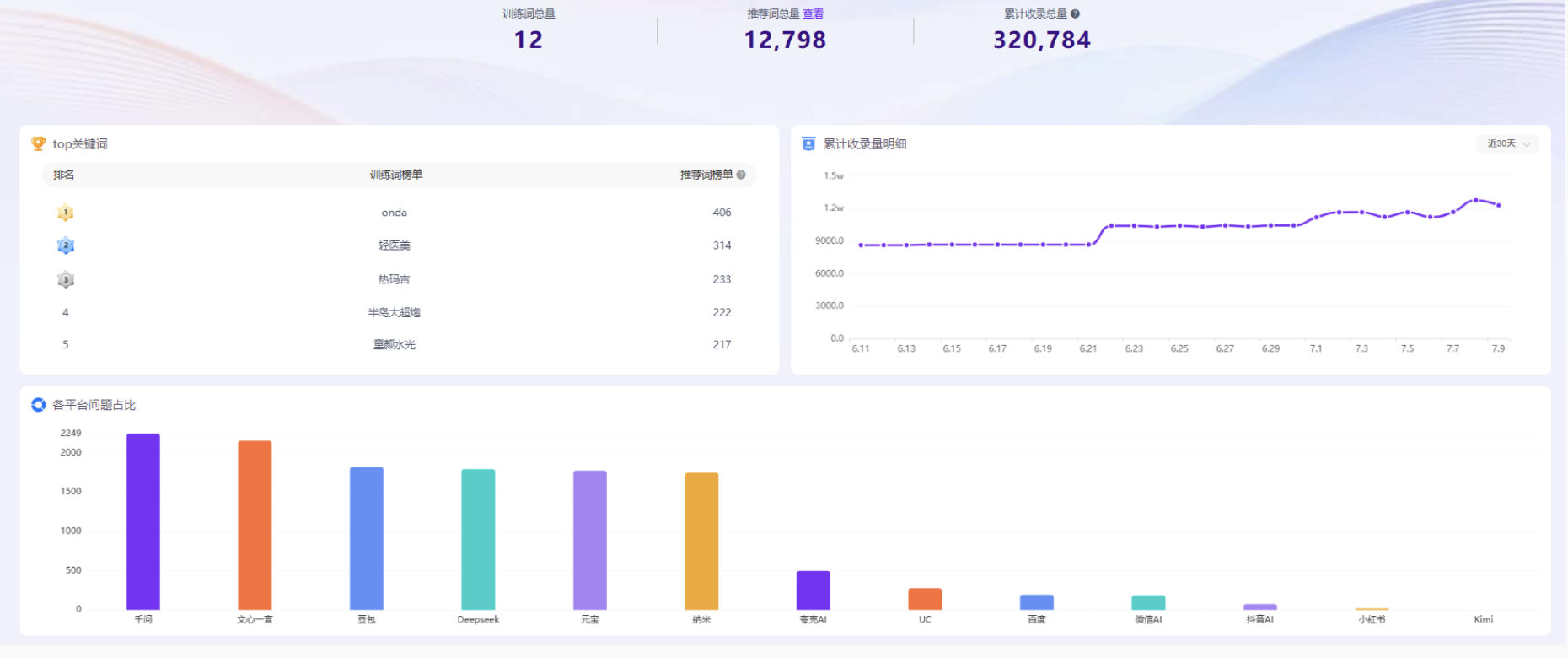Viewport: 1568px width, 658px height.
Task: Click the rank 2 blue medal icon
Action: (x=66, y=245)
